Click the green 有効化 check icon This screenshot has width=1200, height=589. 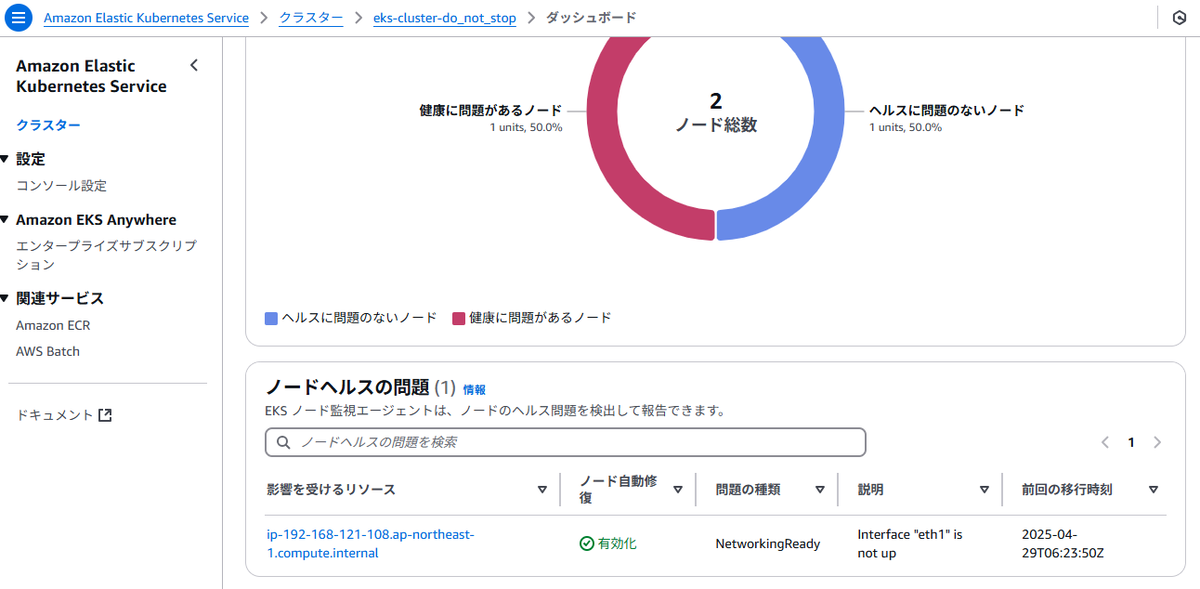click(587, 544)
